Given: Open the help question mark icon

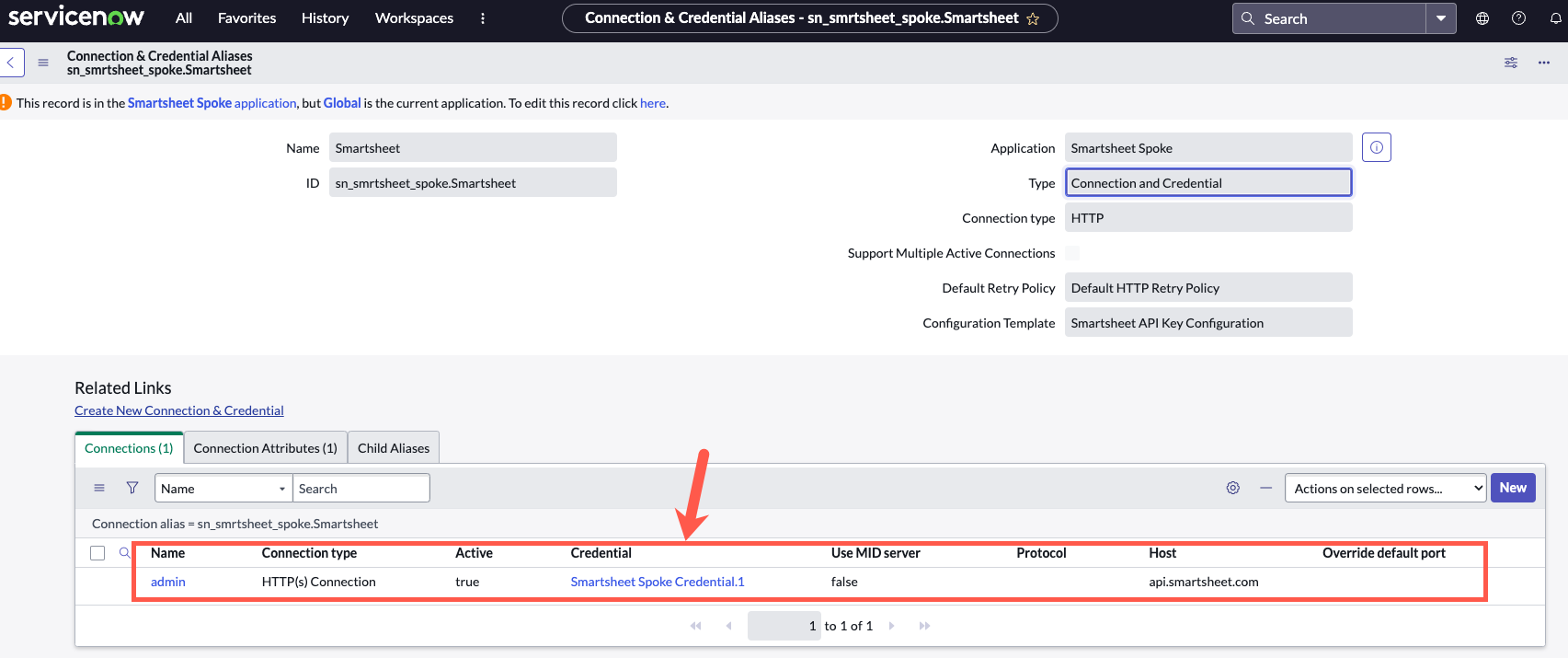Looking at the screenshot, I should click(1519, 18).
